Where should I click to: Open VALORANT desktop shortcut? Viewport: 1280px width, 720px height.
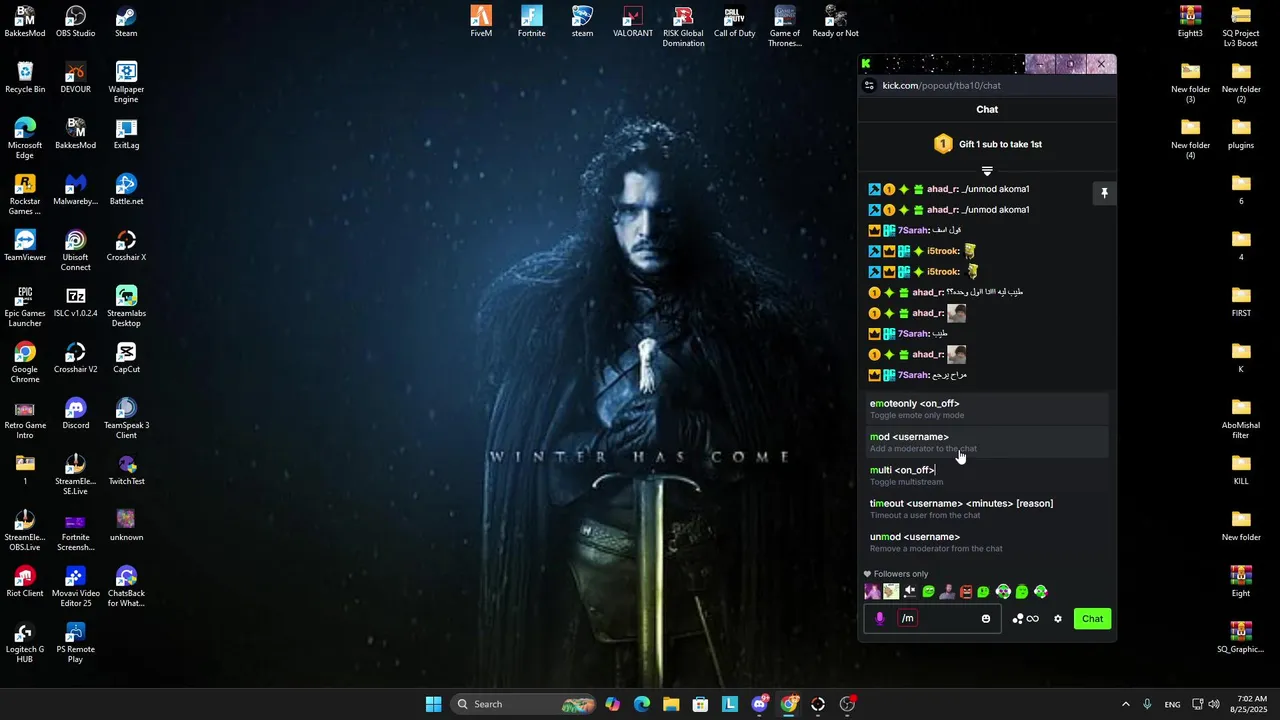[x=633, y=22]
